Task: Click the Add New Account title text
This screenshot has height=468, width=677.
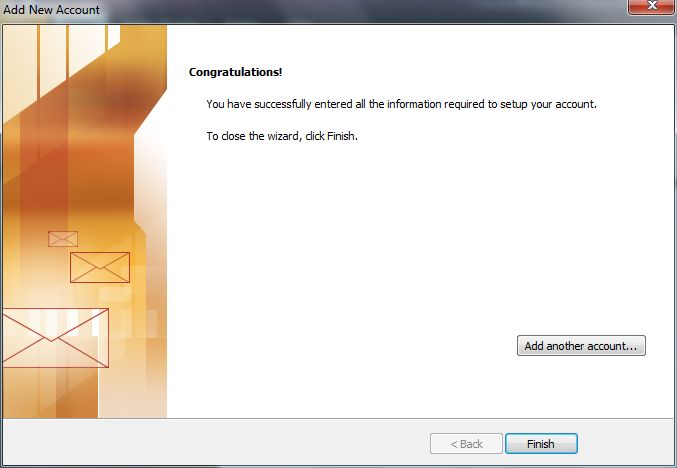Action: point(51,9)
